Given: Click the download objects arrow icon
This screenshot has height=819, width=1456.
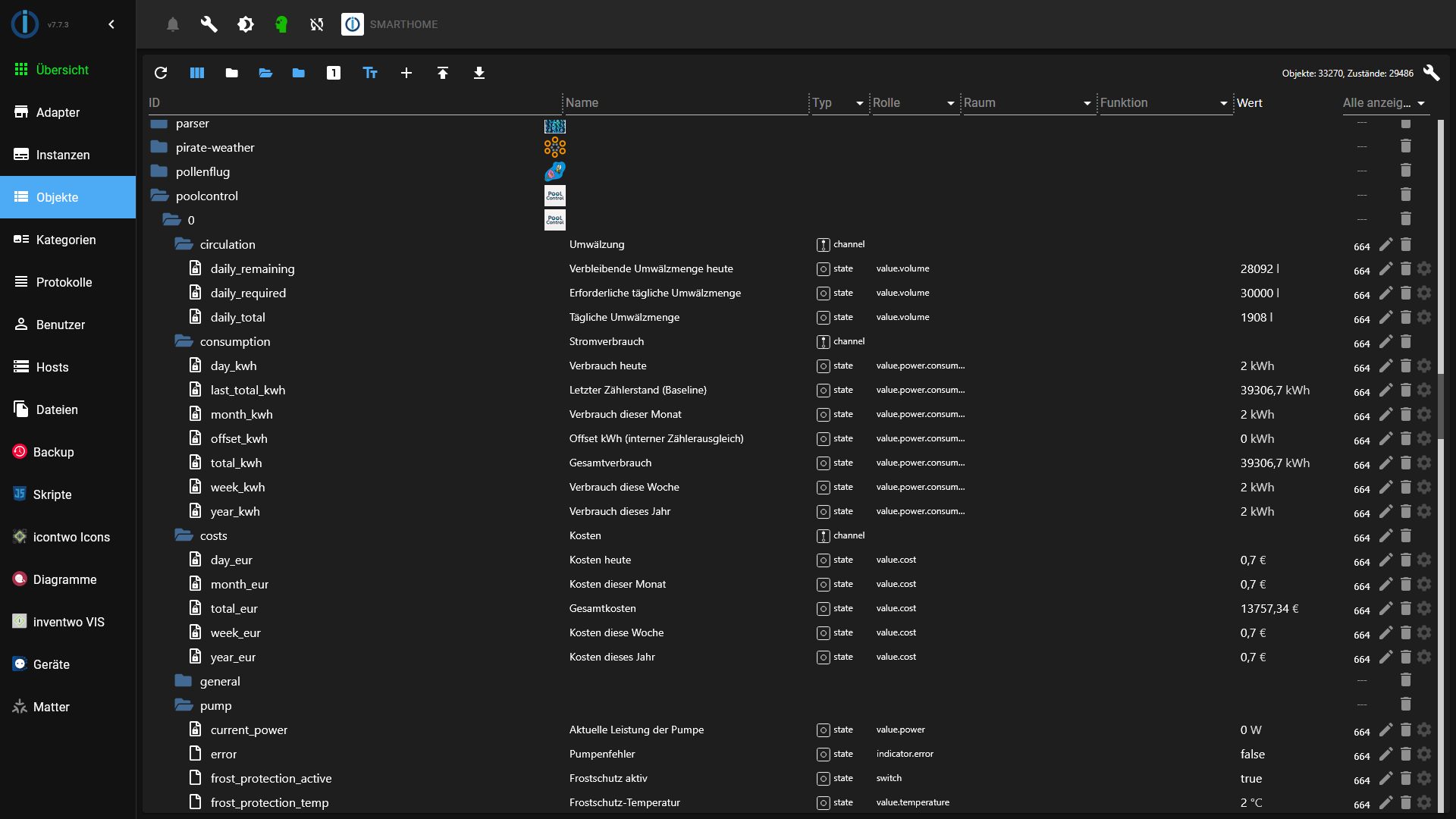Looking at the screenshot, I should (479, 73).
